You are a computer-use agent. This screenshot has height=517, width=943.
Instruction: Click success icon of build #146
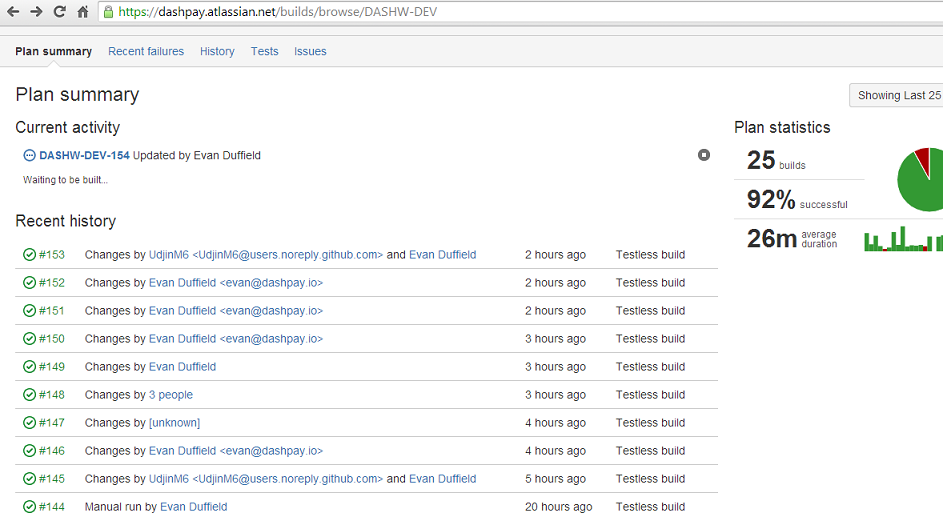pos(29,451)
